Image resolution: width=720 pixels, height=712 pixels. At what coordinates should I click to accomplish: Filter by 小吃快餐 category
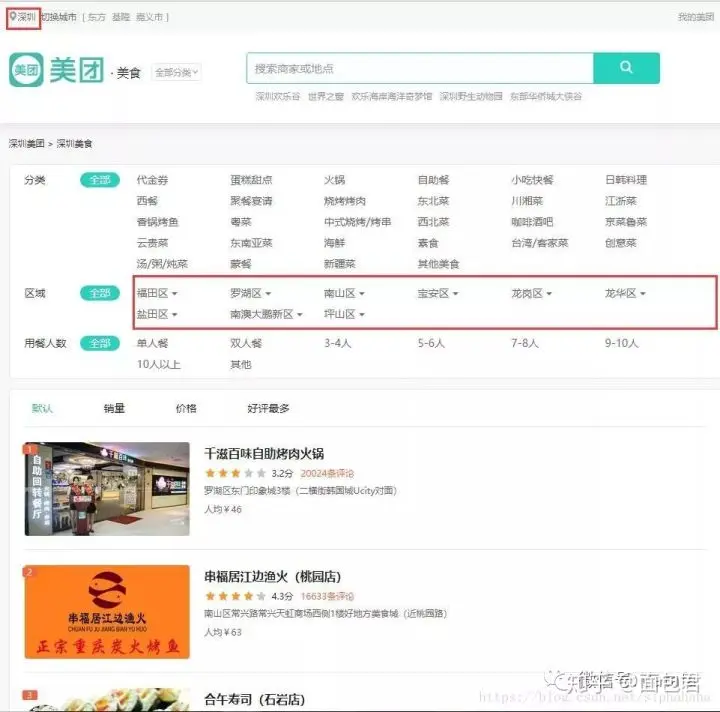pos(532,180)
